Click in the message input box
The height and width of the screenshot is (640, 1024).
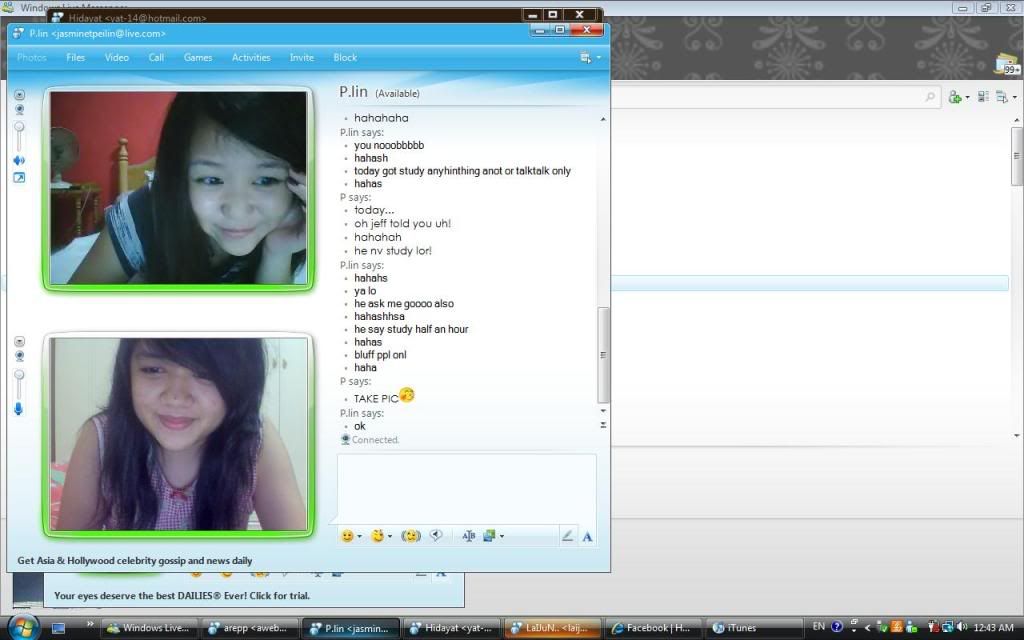(466, 488)
